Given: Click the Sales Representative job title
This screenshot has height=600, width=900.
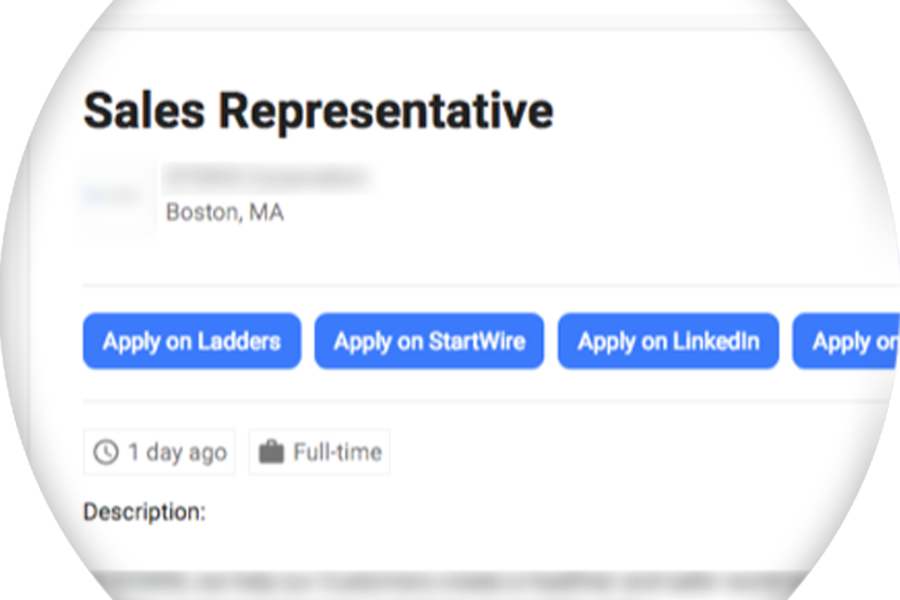Looking at the screenshot, I should tap(319, 111).
